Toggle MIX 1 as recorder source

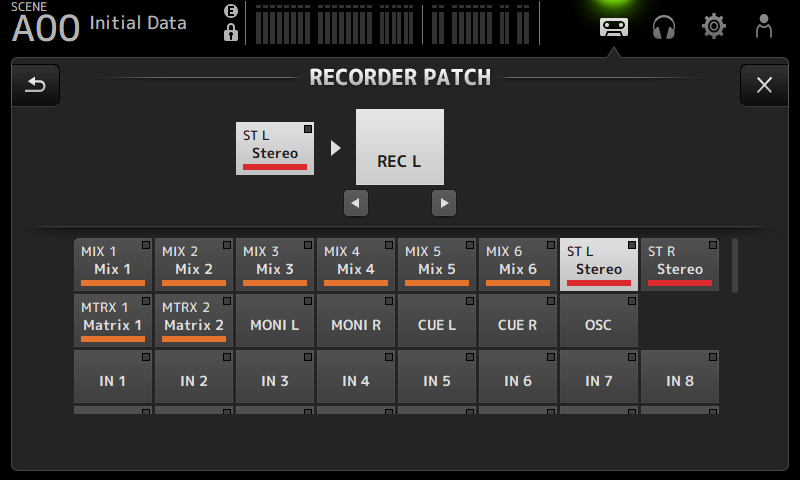113,263
